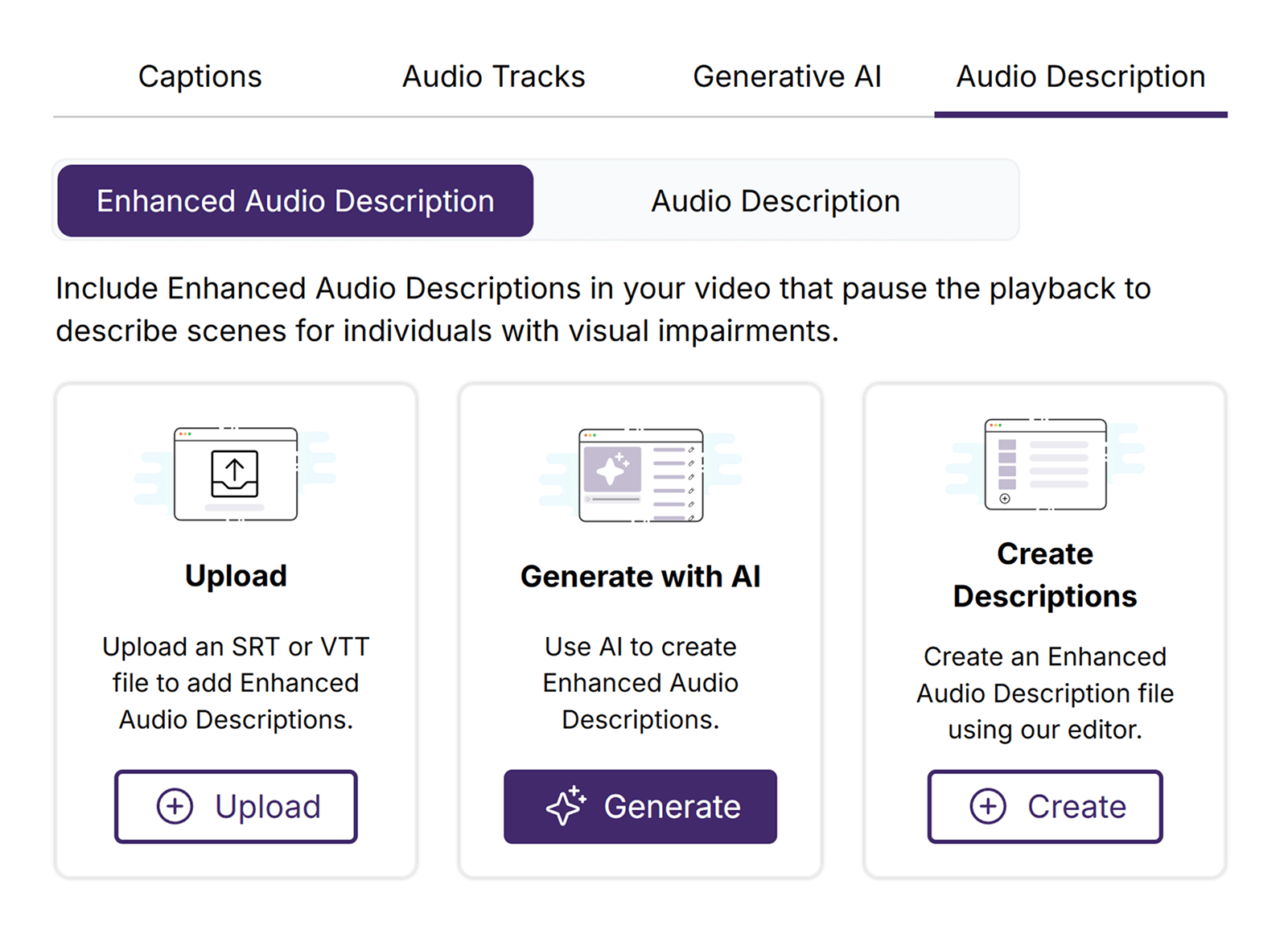1288x942 pixels.
Task: Click the intro paragraph about pausing playback
Action: coord(603,310)
